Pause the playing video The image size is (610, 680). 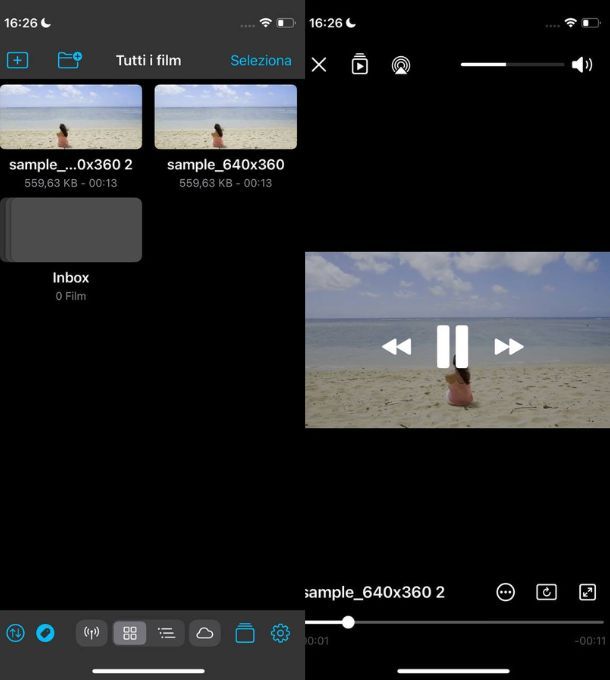point(452,346)
